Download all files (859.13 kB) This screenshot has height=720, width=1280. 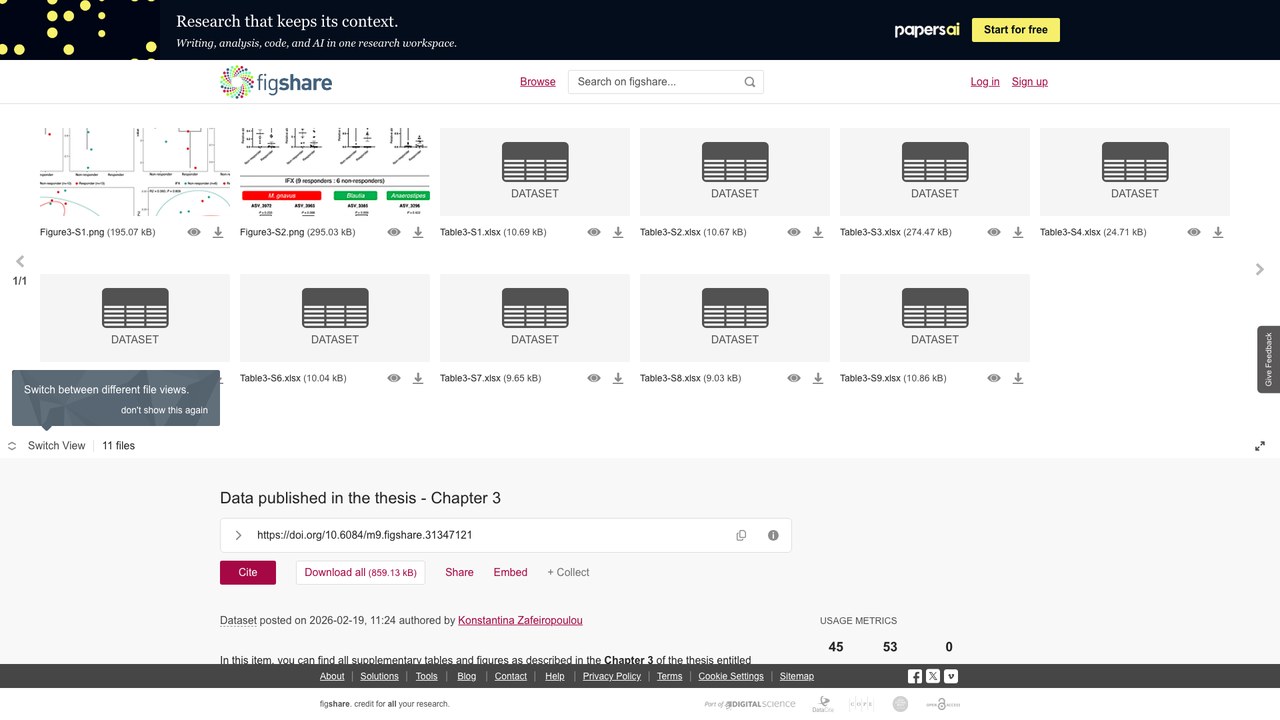(x=360, y=572)
